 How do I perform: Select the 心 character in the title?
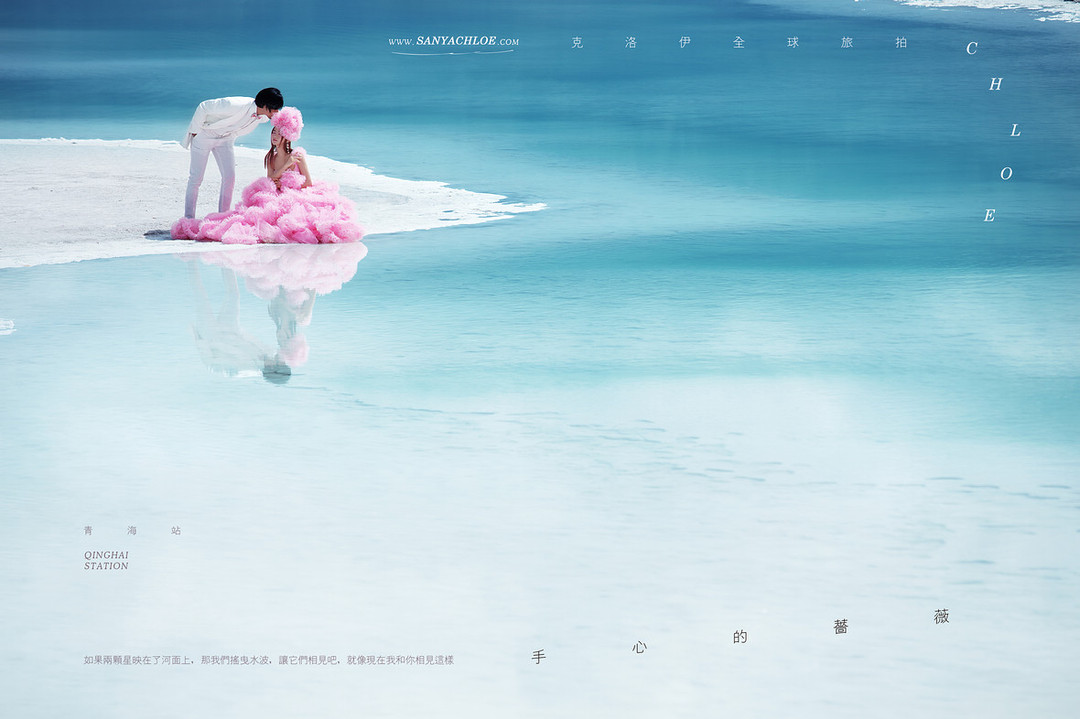pos(639,647)
